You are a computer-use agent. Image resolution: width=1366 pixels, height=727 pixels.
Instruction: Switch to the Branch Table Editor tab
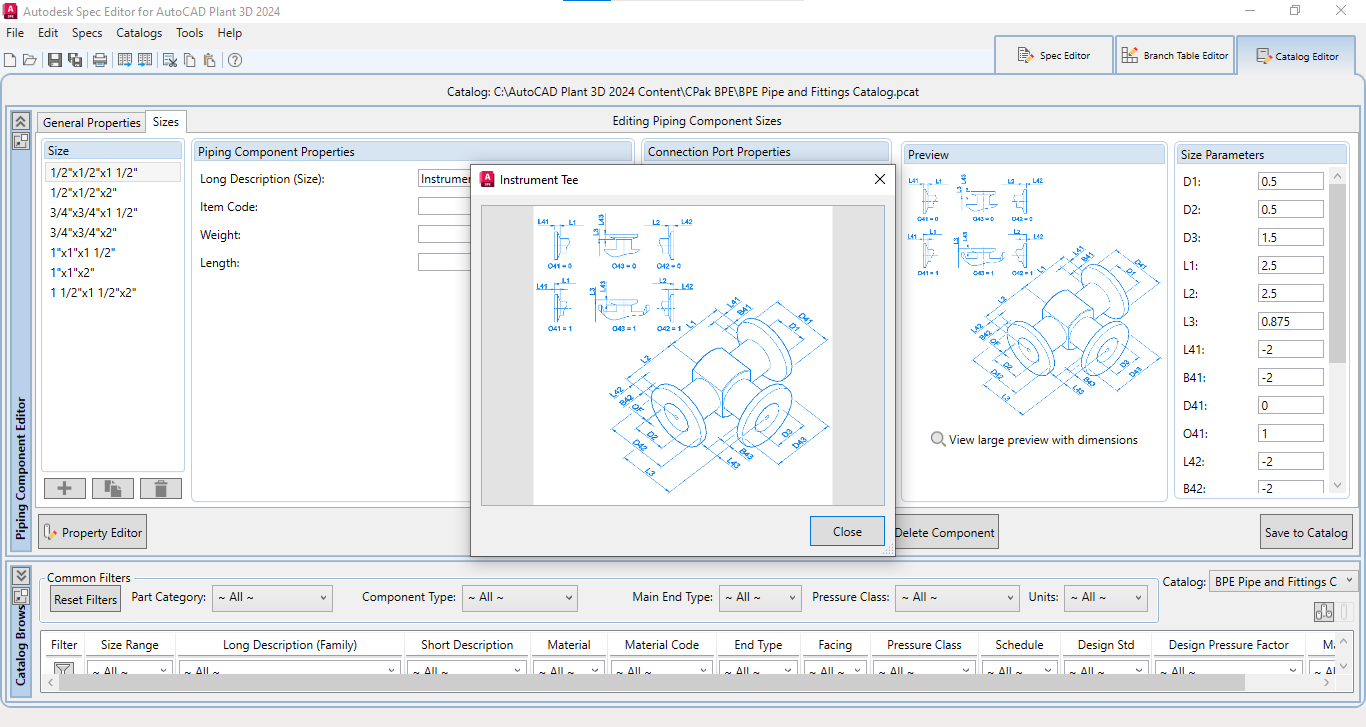(1175, 55)
